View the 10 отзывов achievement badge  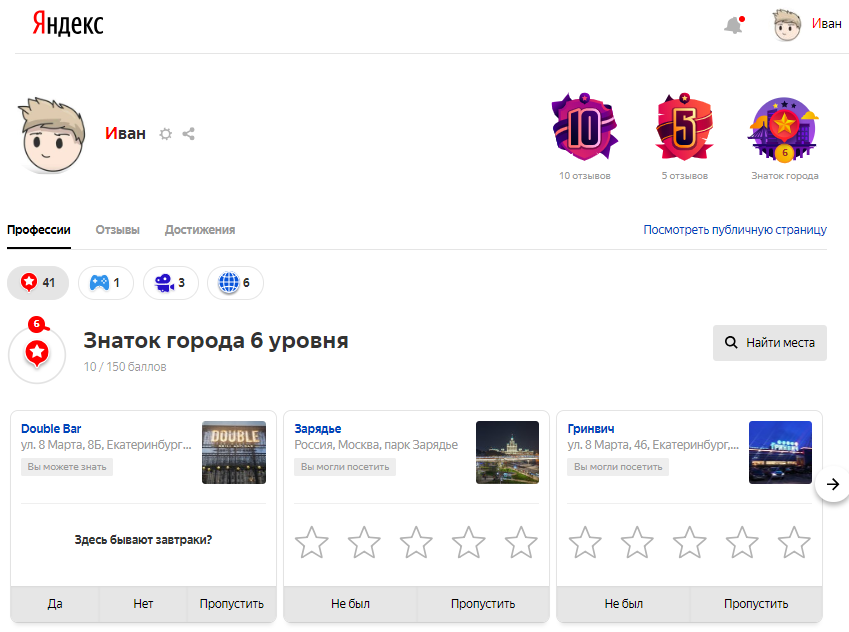pyautogui.click(x=584, y=127)
